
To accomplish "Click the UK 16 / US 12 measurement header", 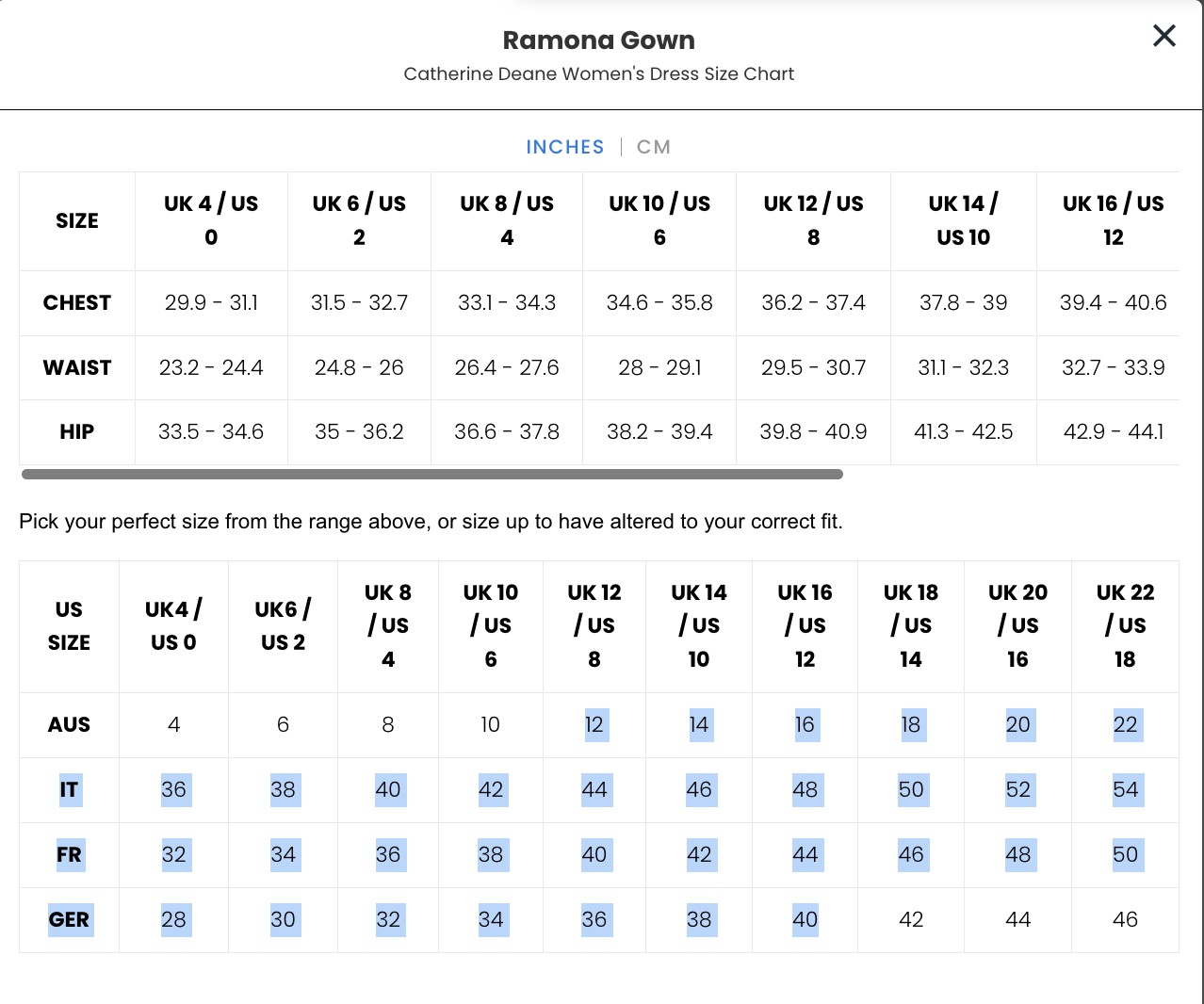I will 1113,220.
